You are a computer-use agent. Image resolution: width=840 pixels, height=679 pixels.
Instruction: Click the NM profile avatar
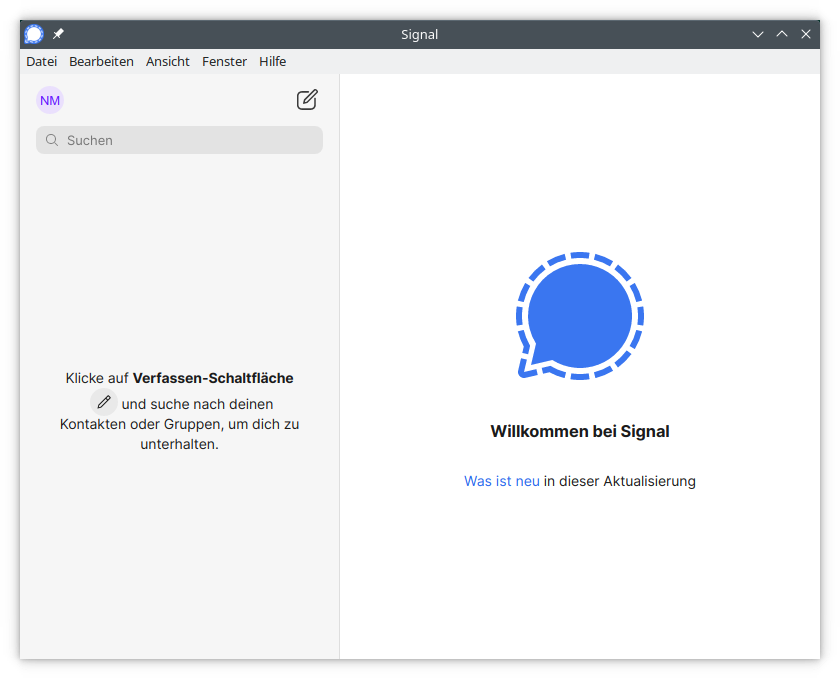[50, 100]
